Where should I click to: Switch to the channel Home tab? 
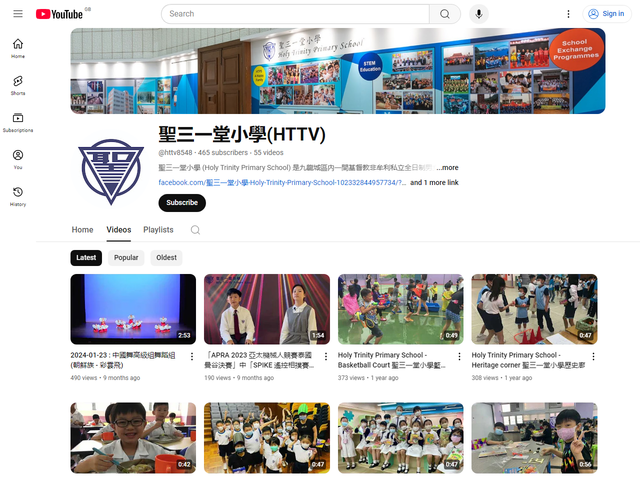pyautogui.click(x=82, y=230)
